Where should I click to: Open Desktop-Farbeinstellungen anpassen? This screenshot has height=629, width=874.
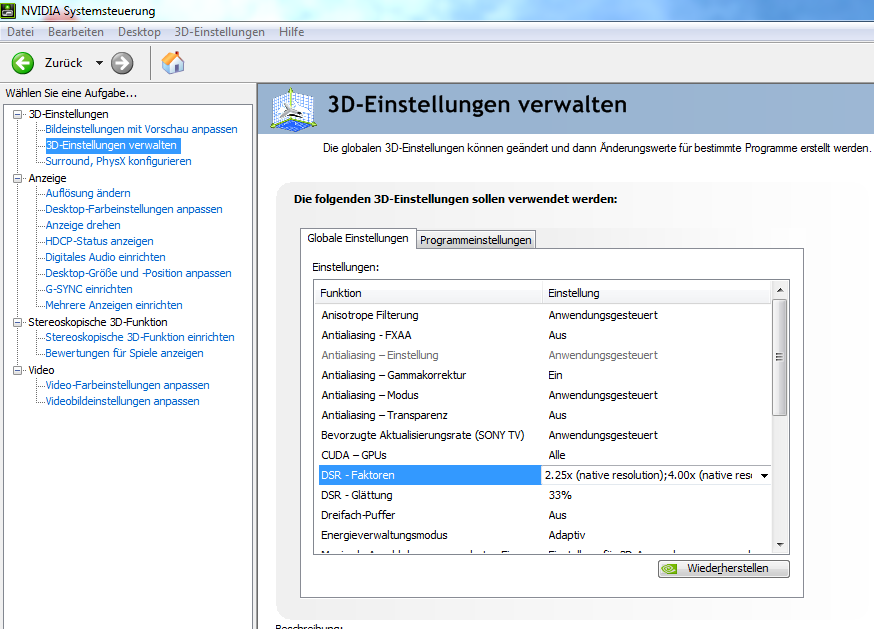[x=134, y=209]
